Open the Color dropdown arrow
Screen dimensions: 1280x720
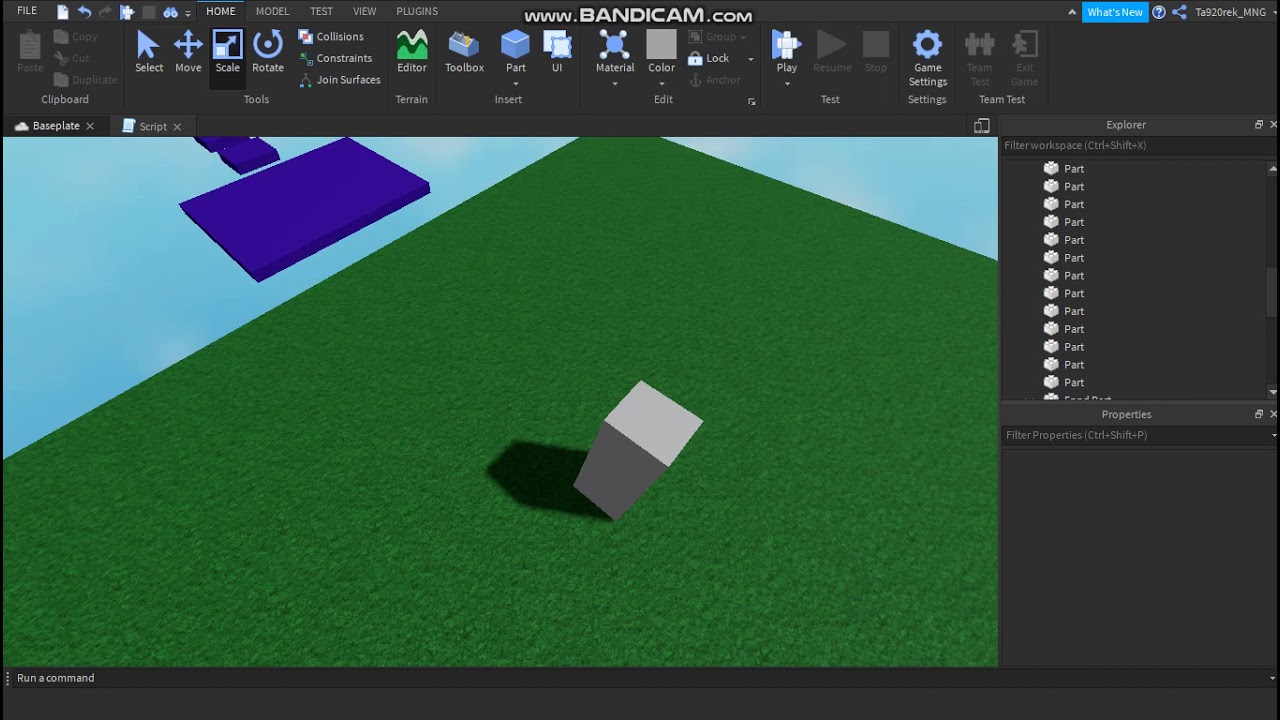(x=662, y=84)
